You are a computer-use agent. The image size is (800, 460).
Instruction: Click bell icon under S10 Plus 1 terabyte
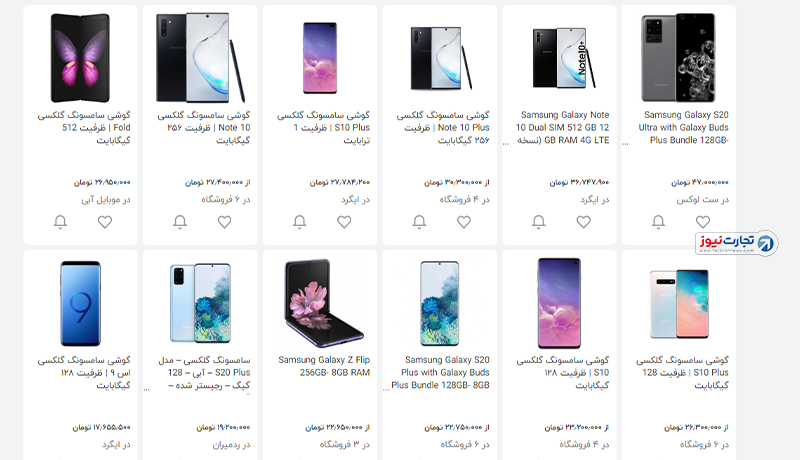(299, 222)
